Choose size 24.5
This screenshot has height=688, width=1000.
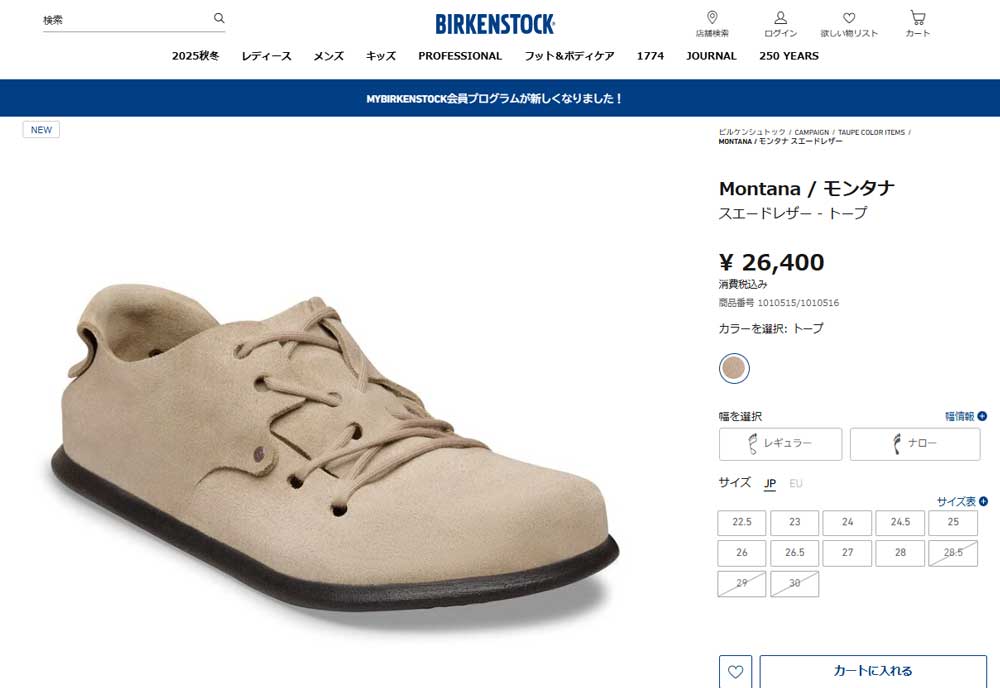[x=900, y=522]
